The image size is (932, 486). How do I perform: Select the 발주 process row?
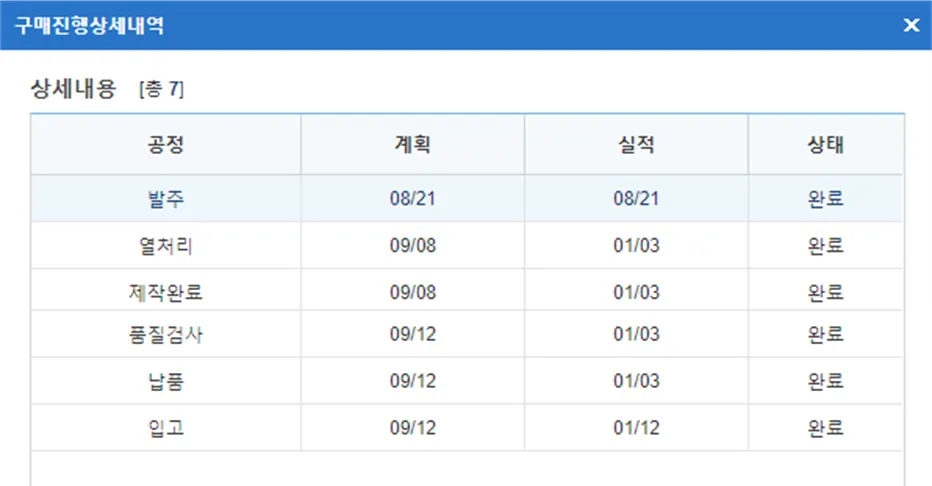click(165, 198)
